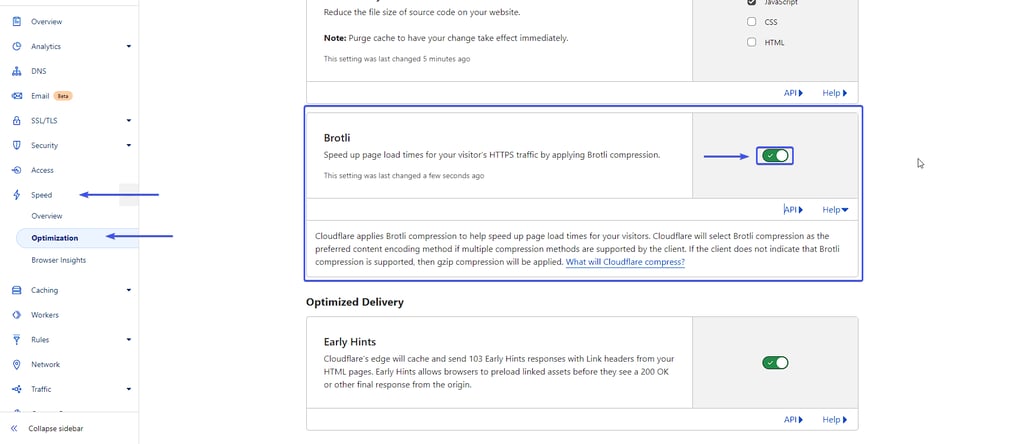Open the Optimization submenu item
The height and width of the screenshot is (444, 1024).
click(x=54, y=238)
